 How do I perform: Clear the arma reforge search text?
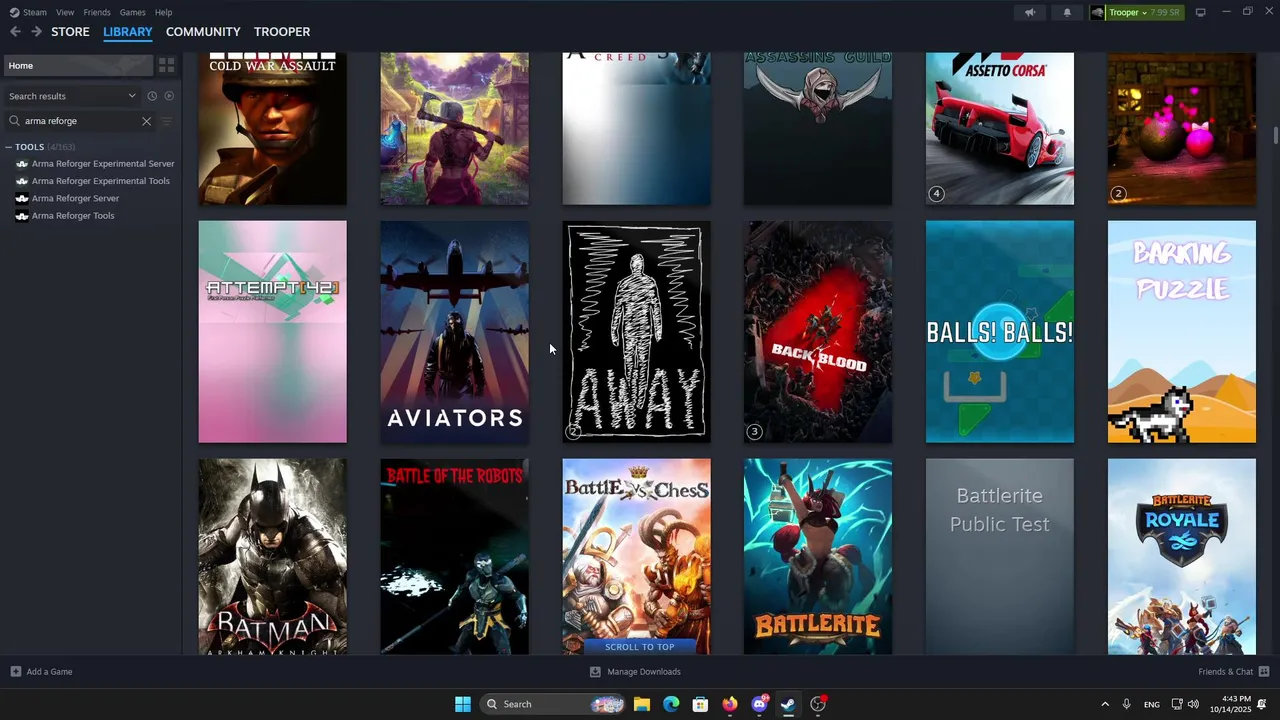click(x=146, y=121)
